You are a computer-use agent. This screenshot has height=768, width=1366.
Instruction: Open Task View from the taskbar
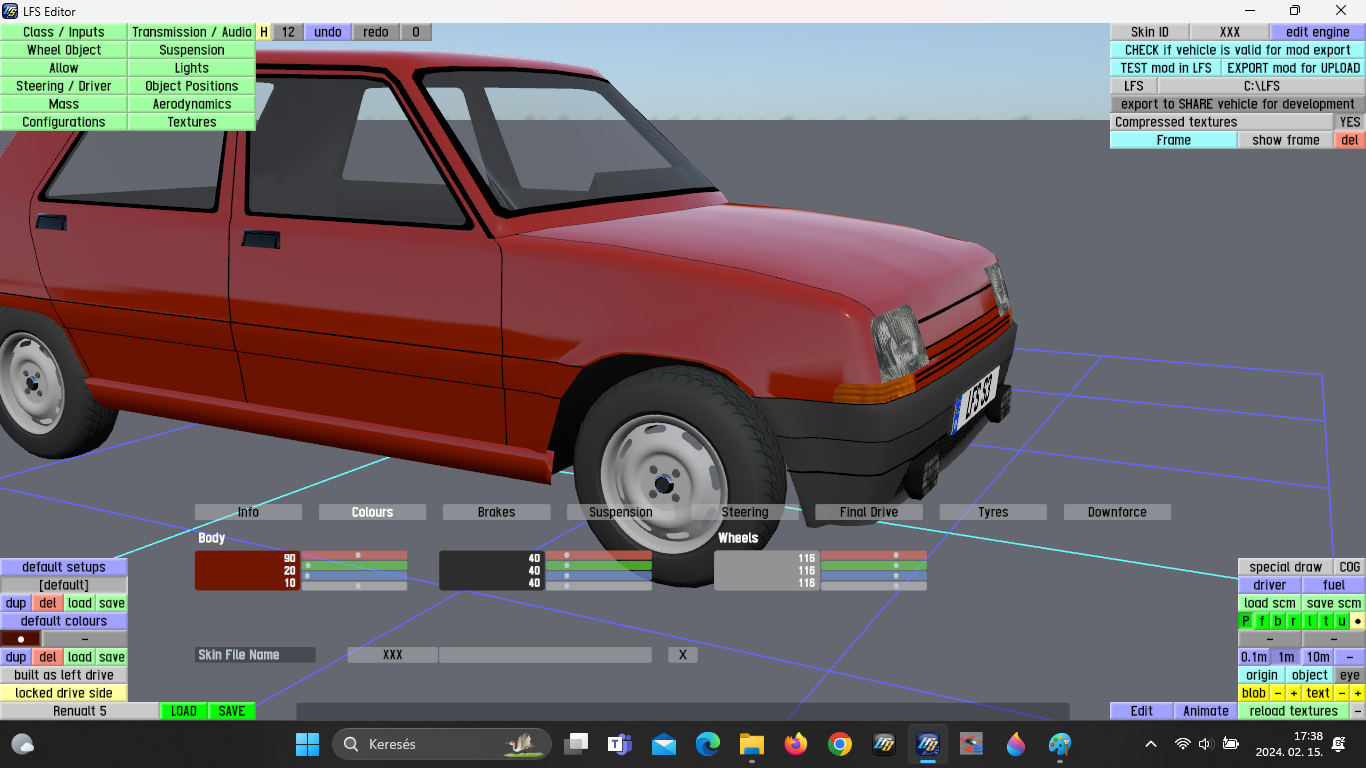pyautogui.click(x=576, y=744)
